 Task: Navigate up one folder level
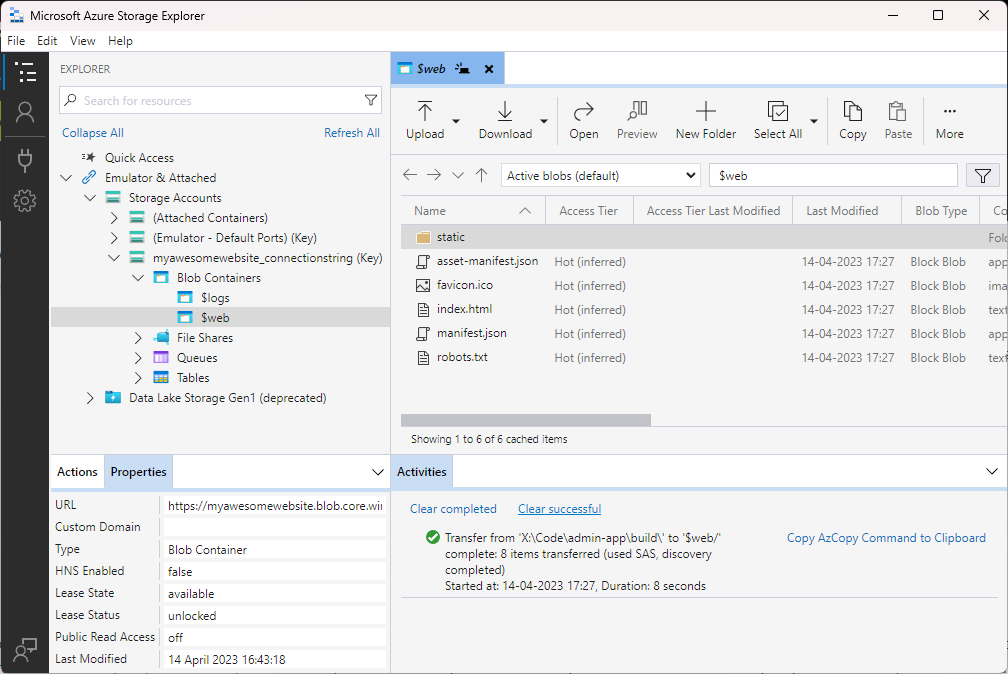482,175
